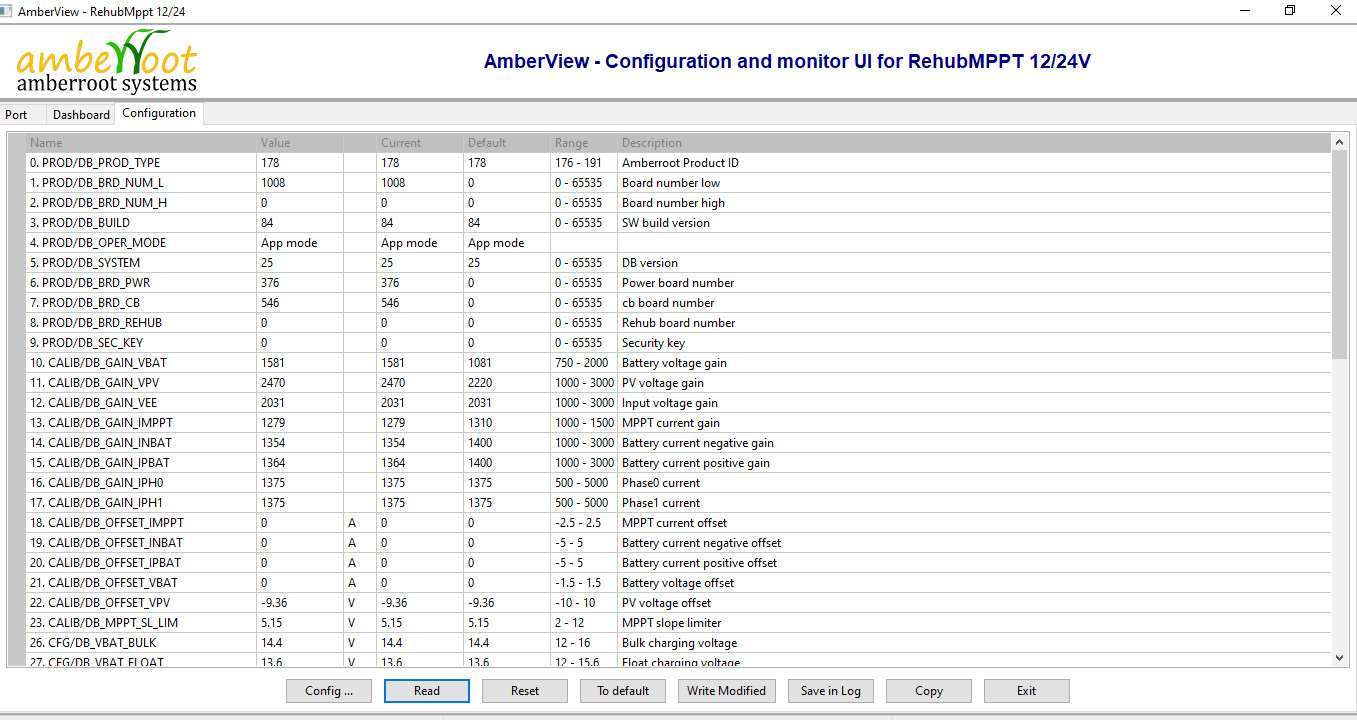The image size is (1357, 720).
Task: Click the Default column header
Action: click(x=507, y=143)
